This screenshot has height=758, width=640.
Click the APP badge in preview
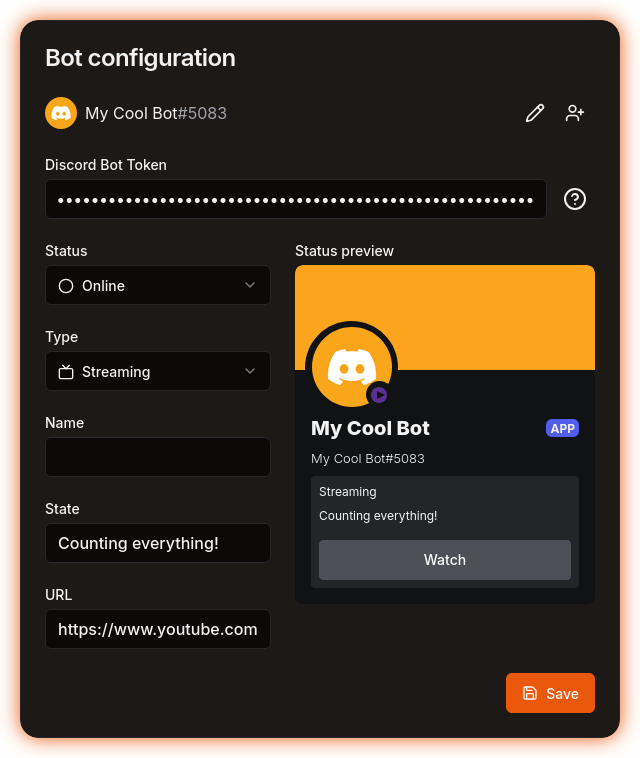(x=562, y=428)
